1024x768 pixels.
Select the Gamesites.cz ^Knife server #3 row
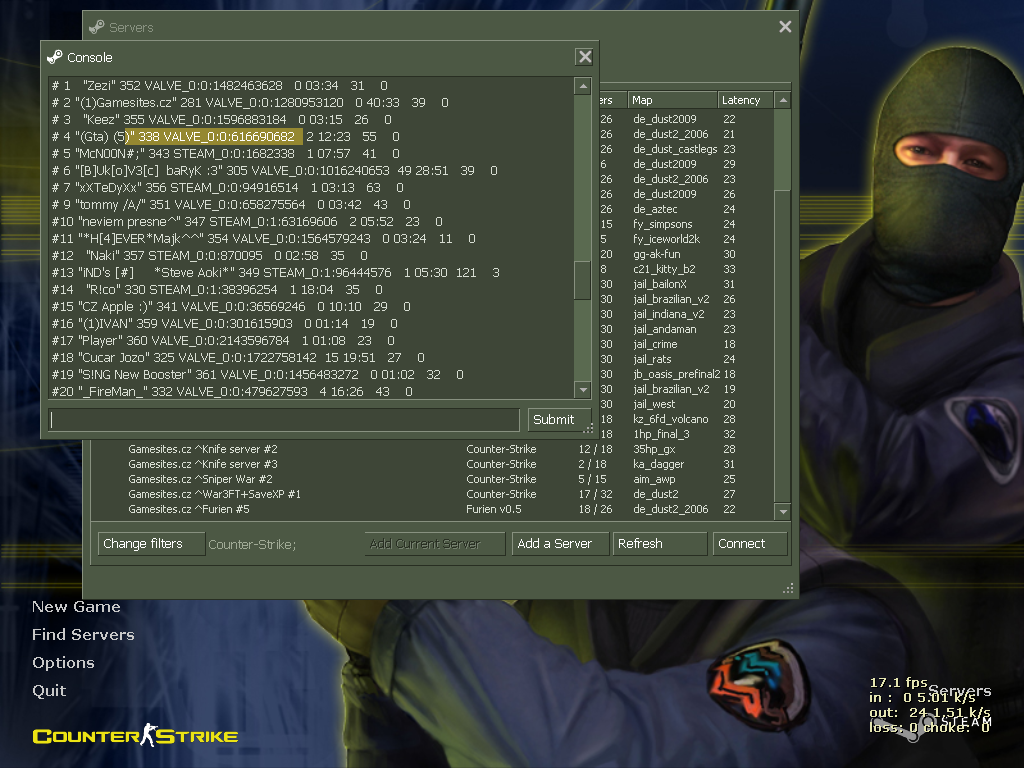[x=432, y=464]
